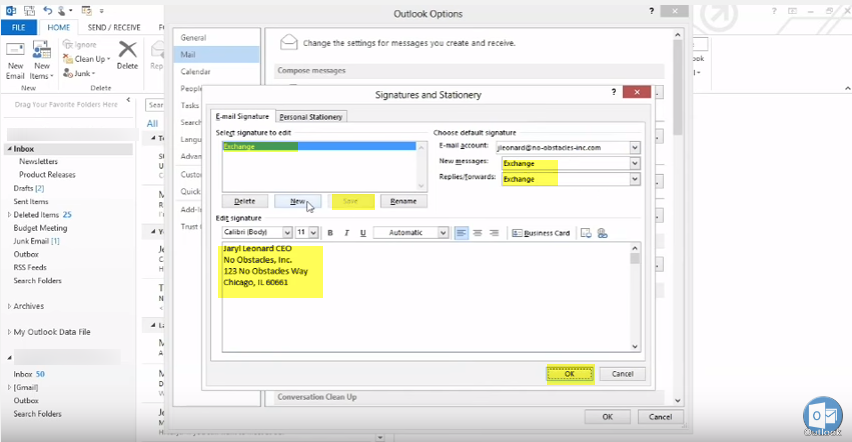Click help question mark in Signatures dialog
Viewport: 852px width, 442px height.
[613, 92]
